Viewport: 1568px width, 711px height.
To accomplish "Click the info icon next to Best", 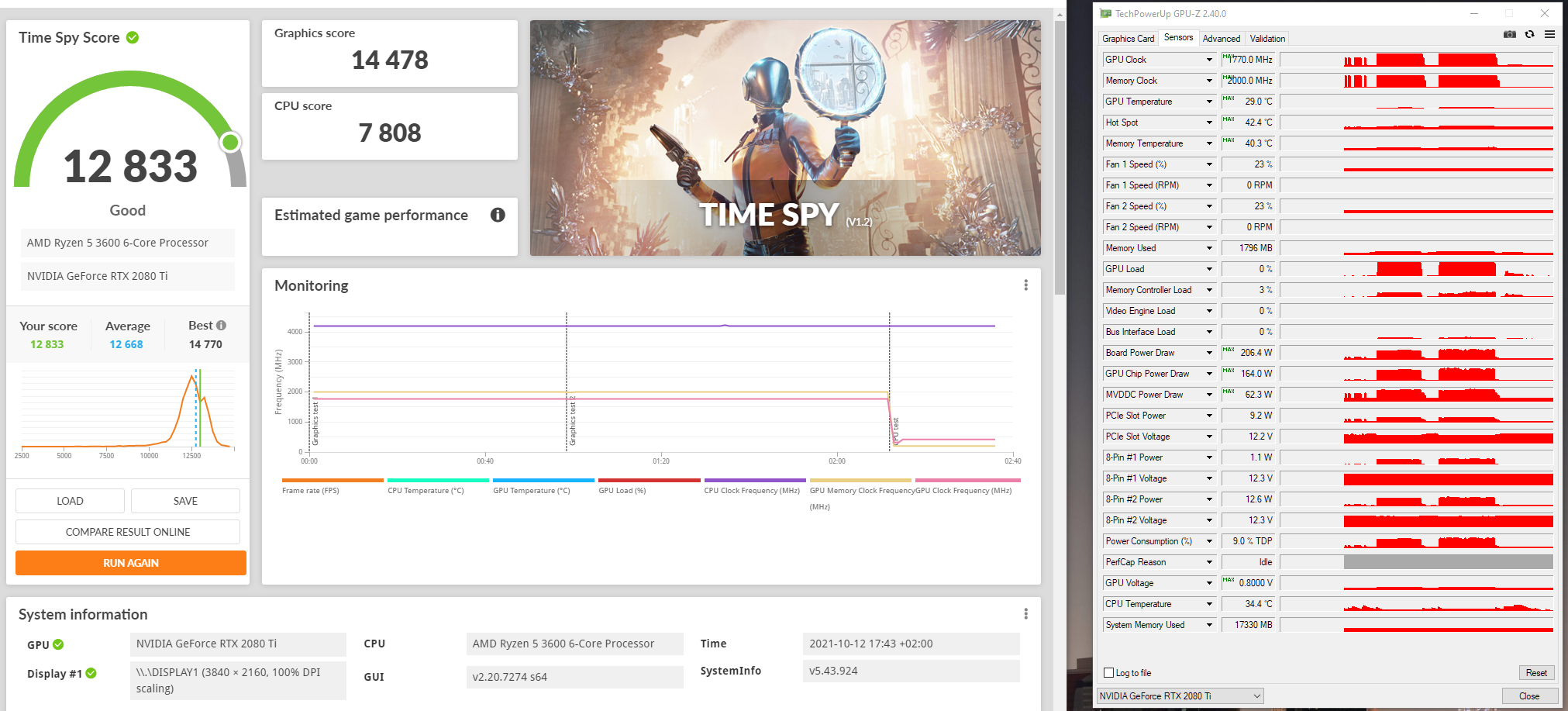I will tap(221, 326).
